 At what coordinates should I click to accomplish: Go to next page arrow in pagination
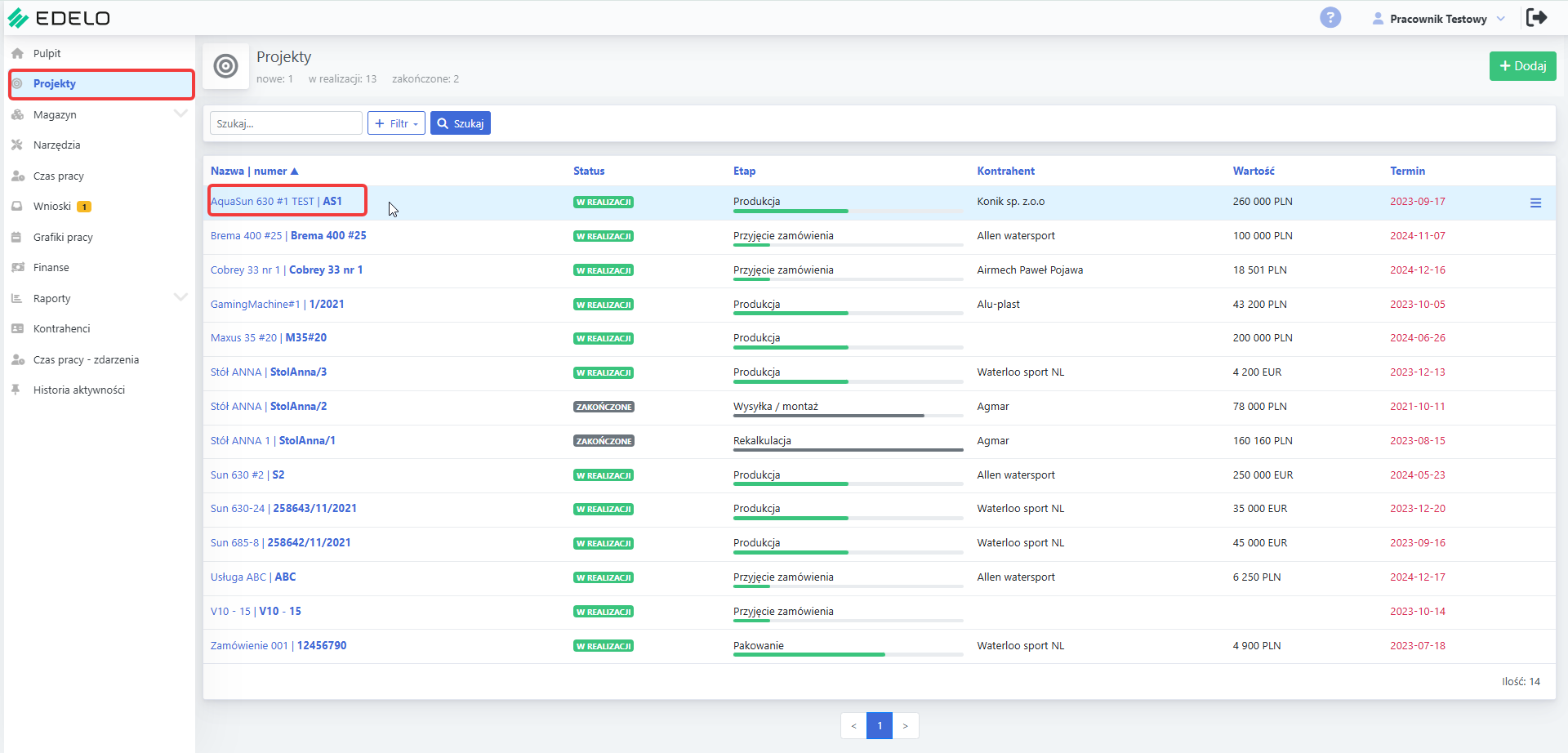click(x=905, y=726)
